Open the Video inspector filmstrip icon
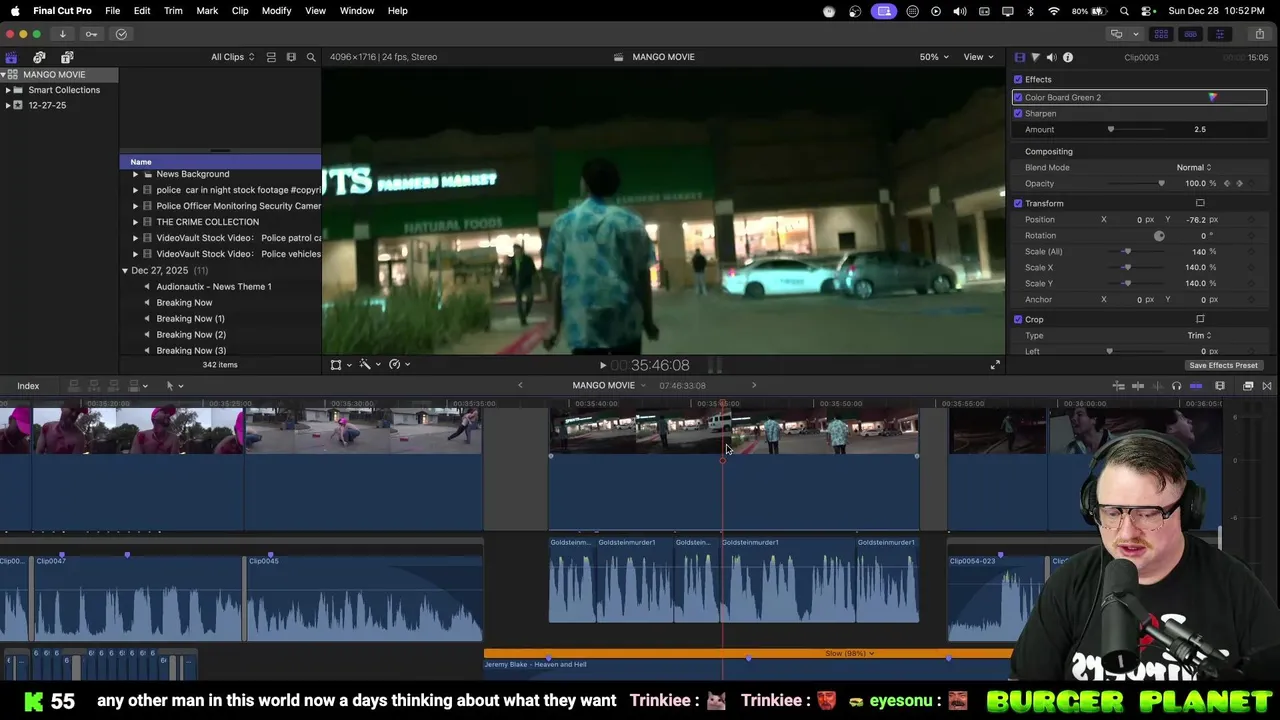 click(1019, 57)
